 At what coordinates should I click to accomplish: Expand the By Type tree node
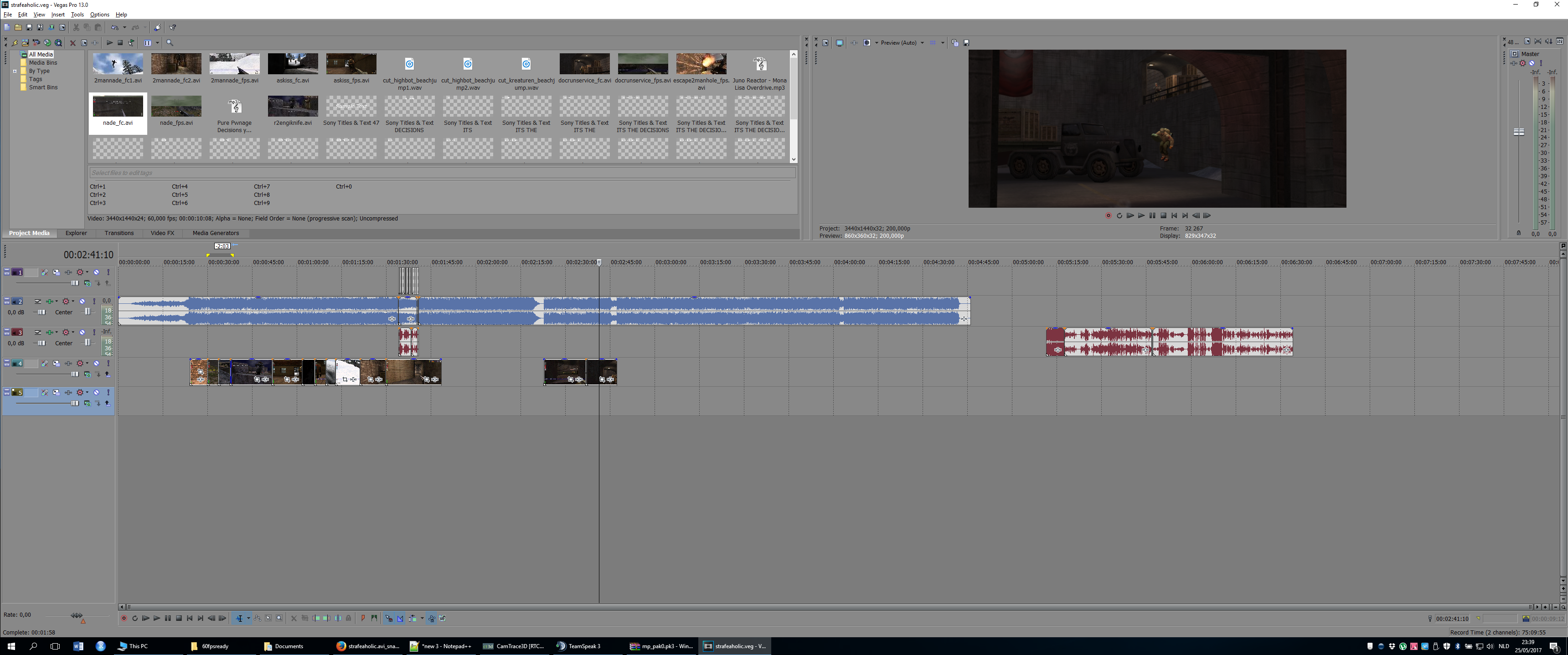15,71
